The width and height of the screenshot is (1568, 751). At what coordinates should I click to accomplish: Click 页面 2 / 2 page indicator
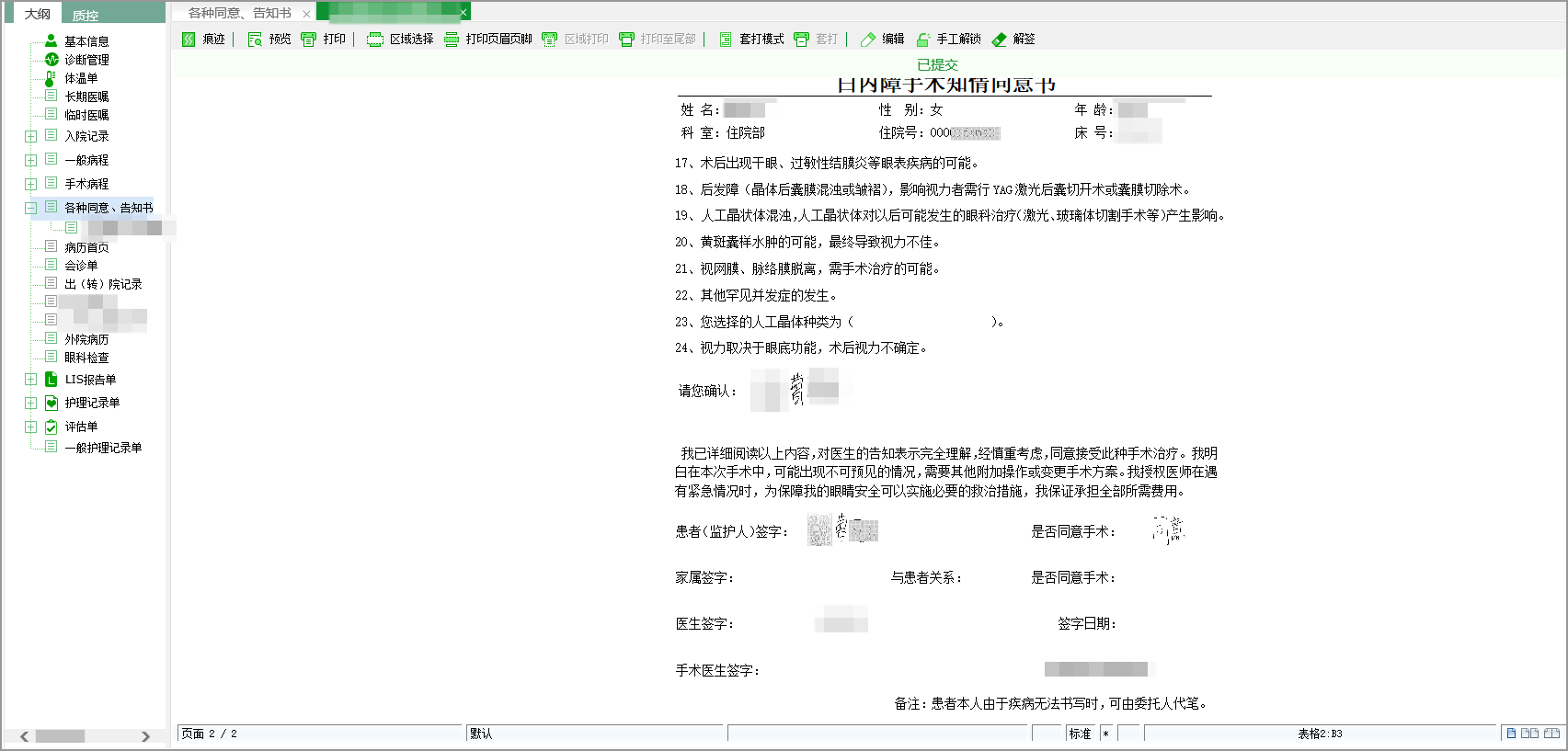(x=320, y=734)
